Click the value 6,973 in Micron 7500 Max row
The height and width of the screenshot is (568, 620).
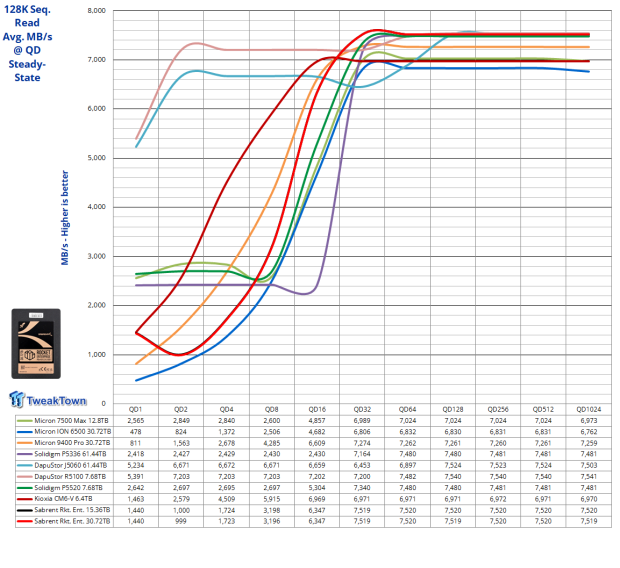pos(588,421)
